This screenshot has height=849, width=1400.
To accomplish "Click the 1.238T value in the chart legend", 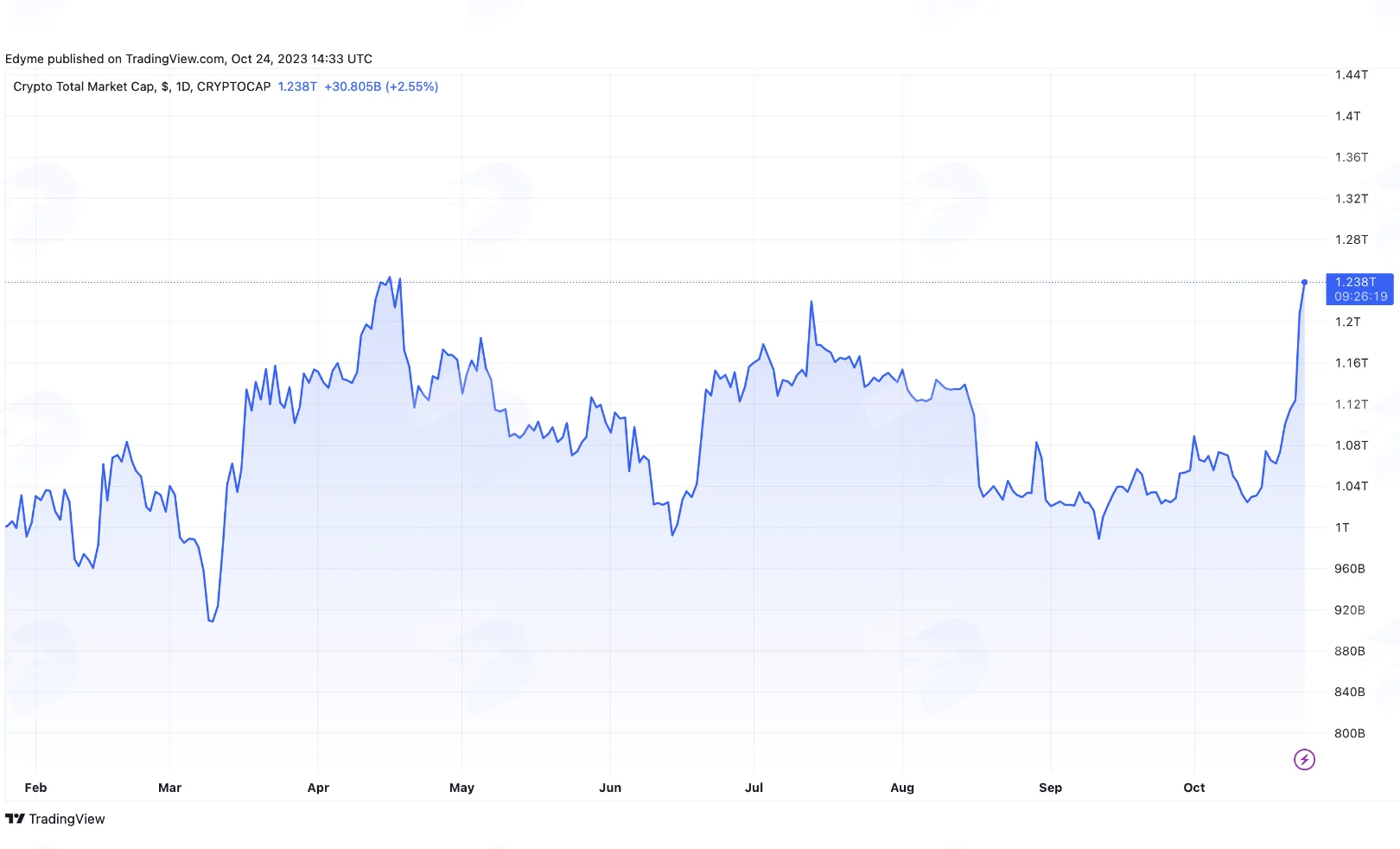I will pyautogui.click(x=297, y=86).
